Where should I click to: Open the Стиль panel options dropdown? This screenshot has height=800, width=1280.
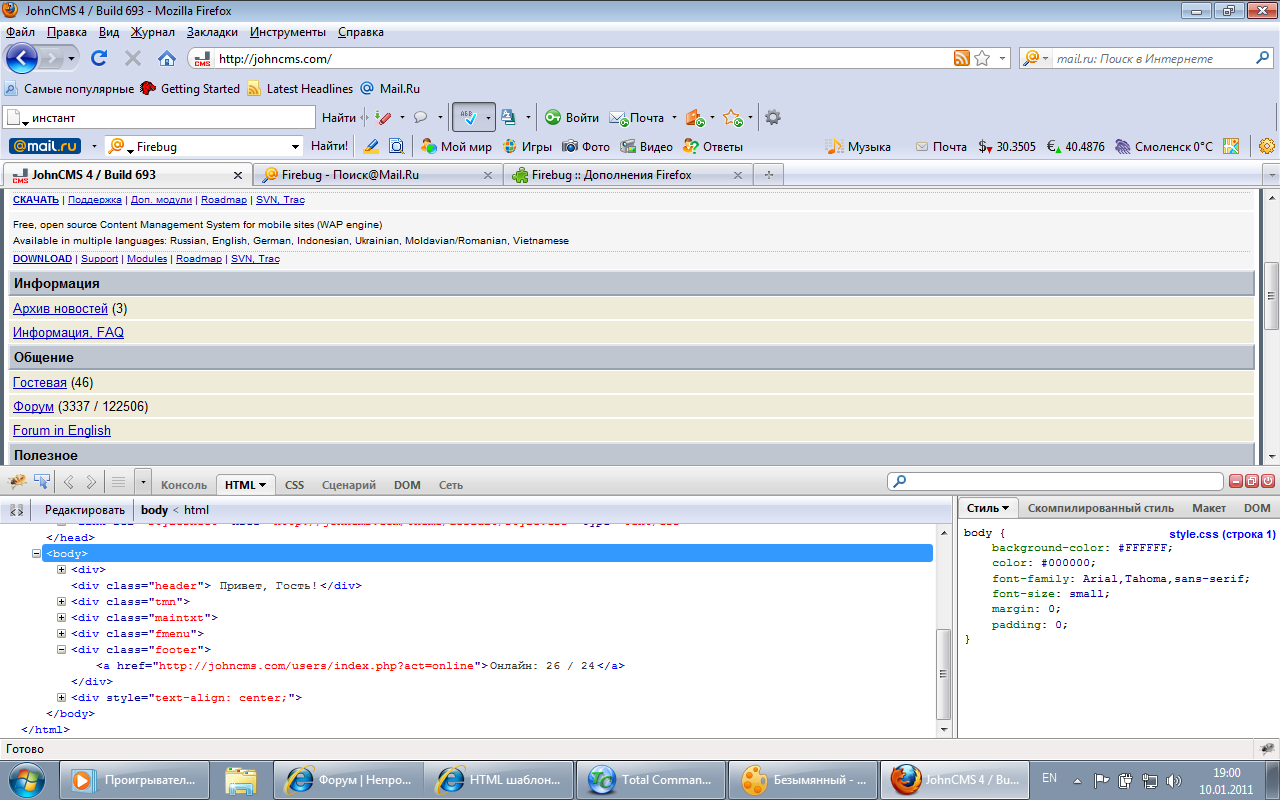tap(988, 508)
